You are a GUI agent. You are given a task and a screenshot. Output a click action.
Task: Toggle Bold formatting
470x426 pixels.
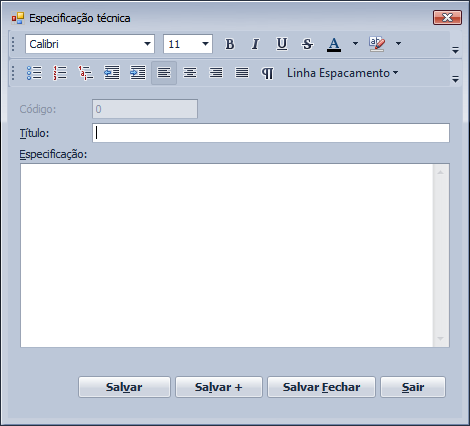pyautogui.click(x=229, y=44)
